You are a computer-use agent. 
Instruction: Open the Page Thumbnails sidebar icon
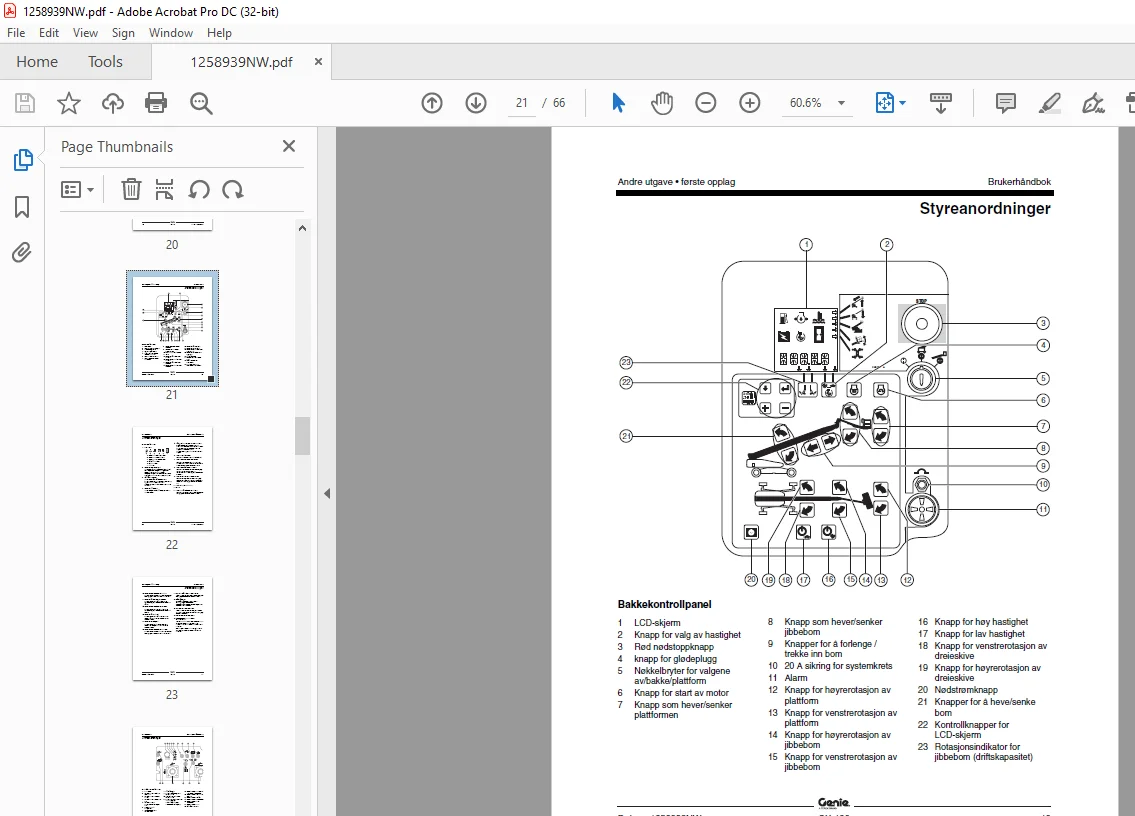[22, 160]
